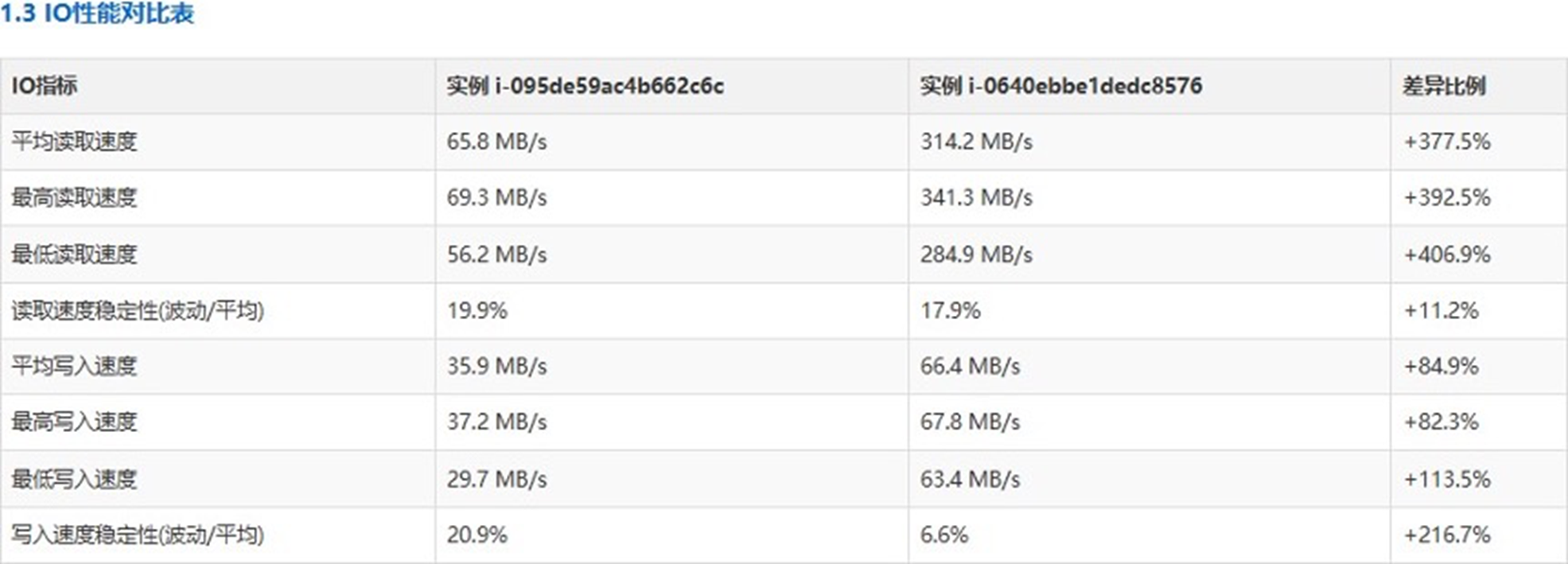
Task: Click the 平均写入速度 row label
Action: [x=74, y=366]
